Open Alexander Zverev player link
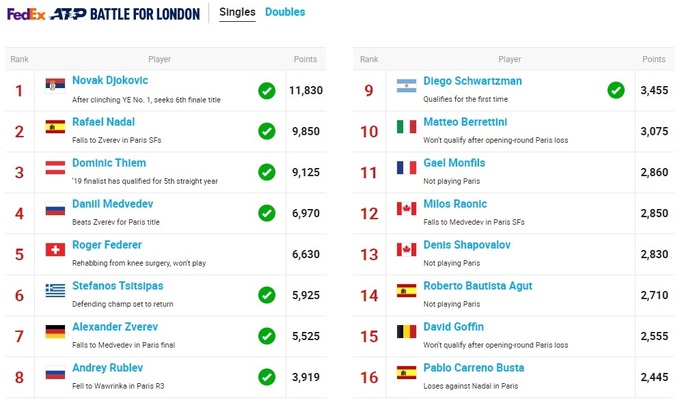680x405 pixels. click(115, 327)
